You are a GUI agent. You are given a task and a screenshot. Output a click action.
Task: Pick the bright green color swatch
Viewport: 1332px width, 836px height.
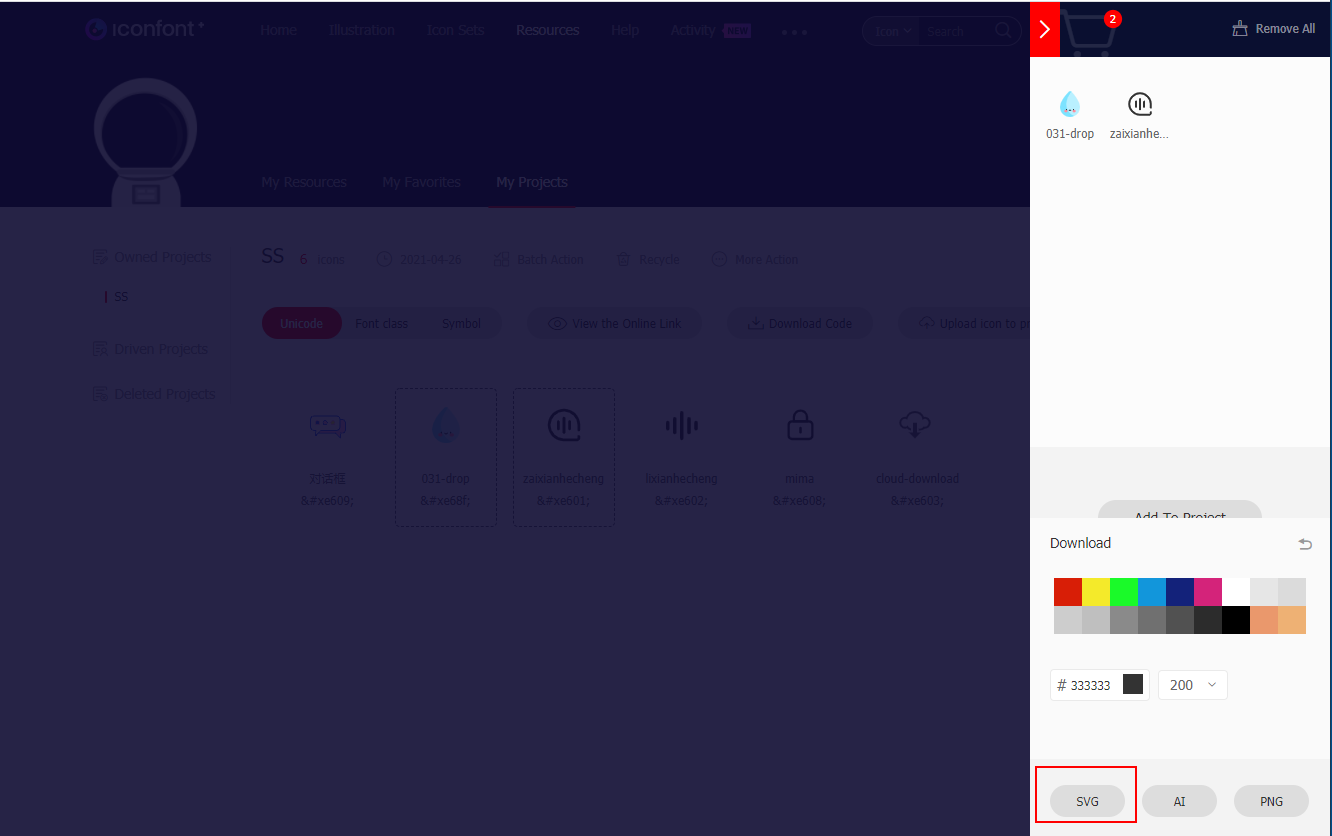(x=1124, y=592)
